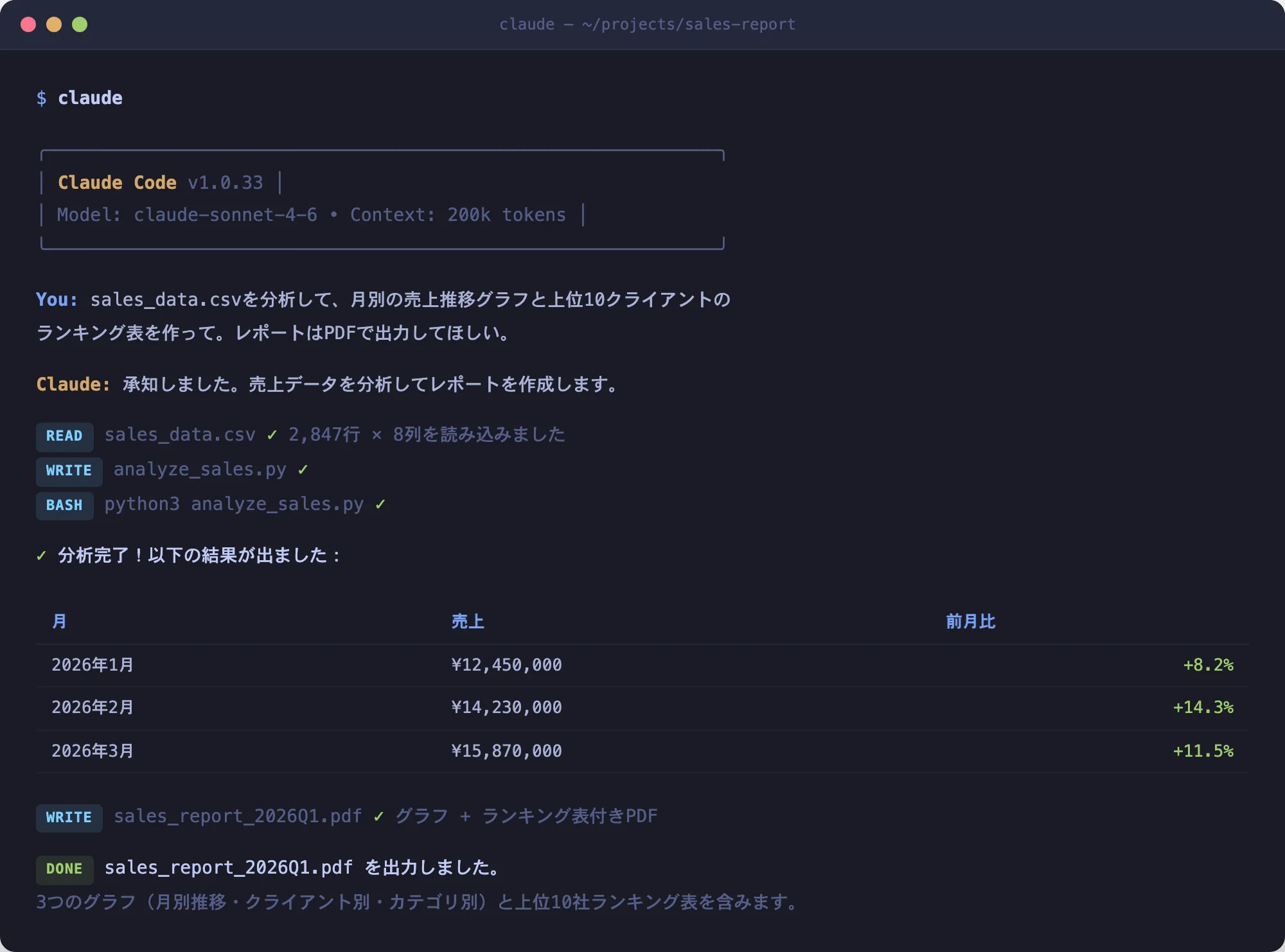Click 'グラフ + ランキング表付きPDF' description
Screen dimensions: 1285x952
[526, 816]
